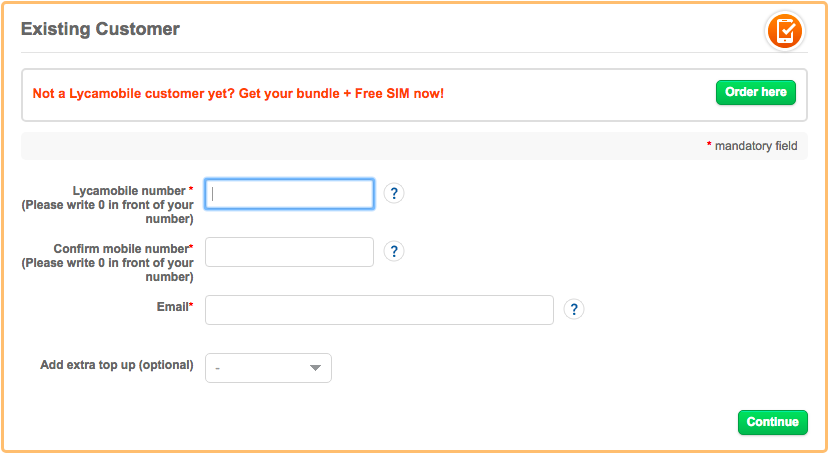Click the Add extra top up label
The image size is (828, 454).
(x=117, y=365)
